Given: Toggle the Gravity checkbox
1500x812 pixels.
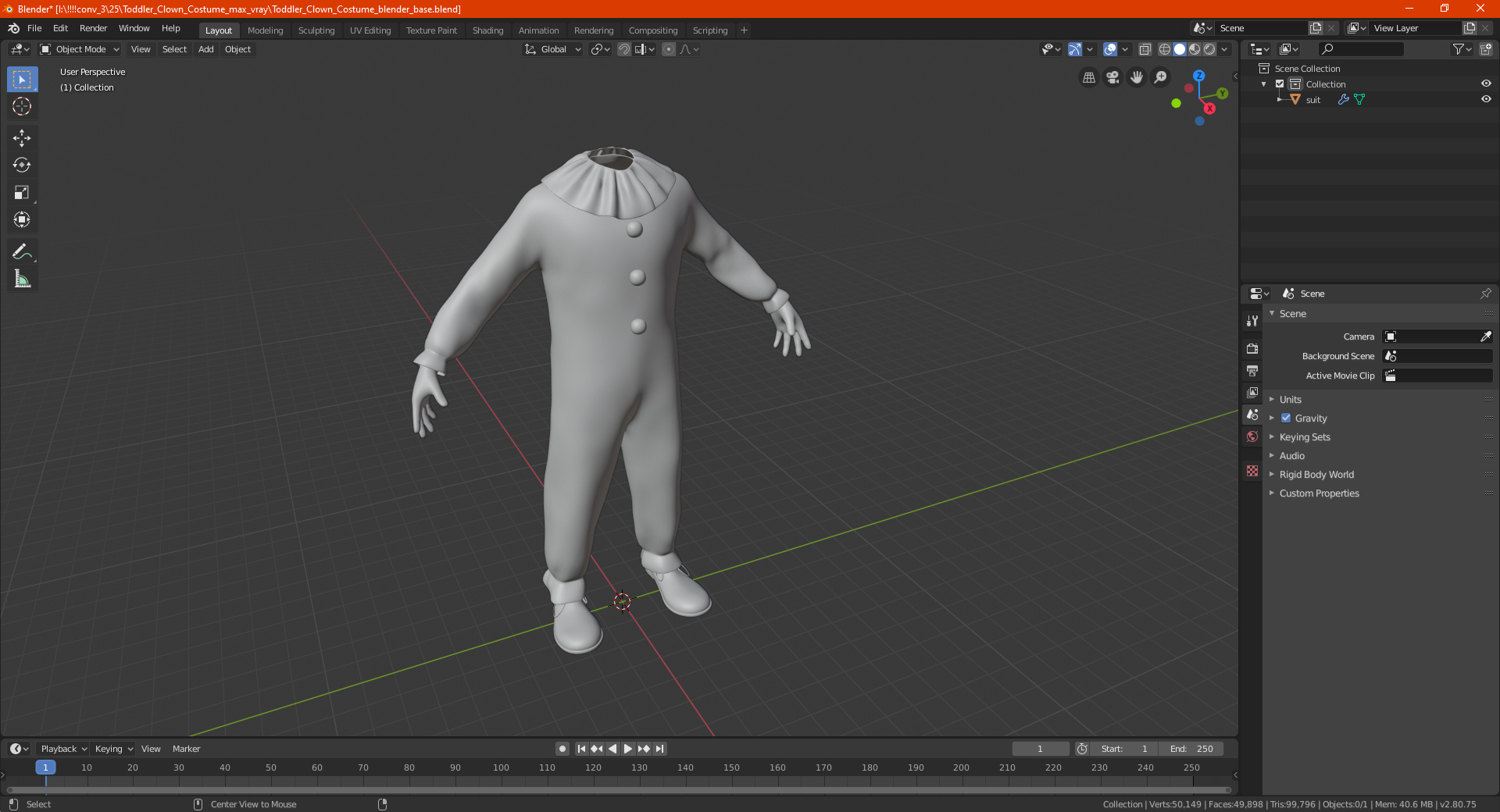Looking at the screenshot, I should [1286, 418].
